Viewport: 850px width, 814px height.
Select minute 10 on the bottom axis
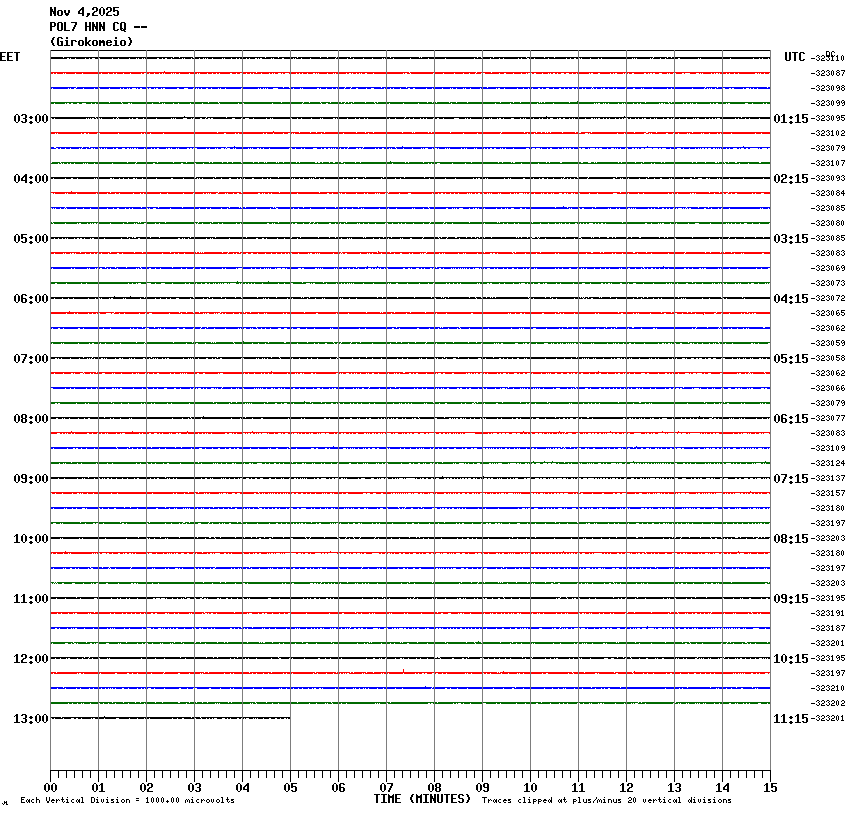530,788
